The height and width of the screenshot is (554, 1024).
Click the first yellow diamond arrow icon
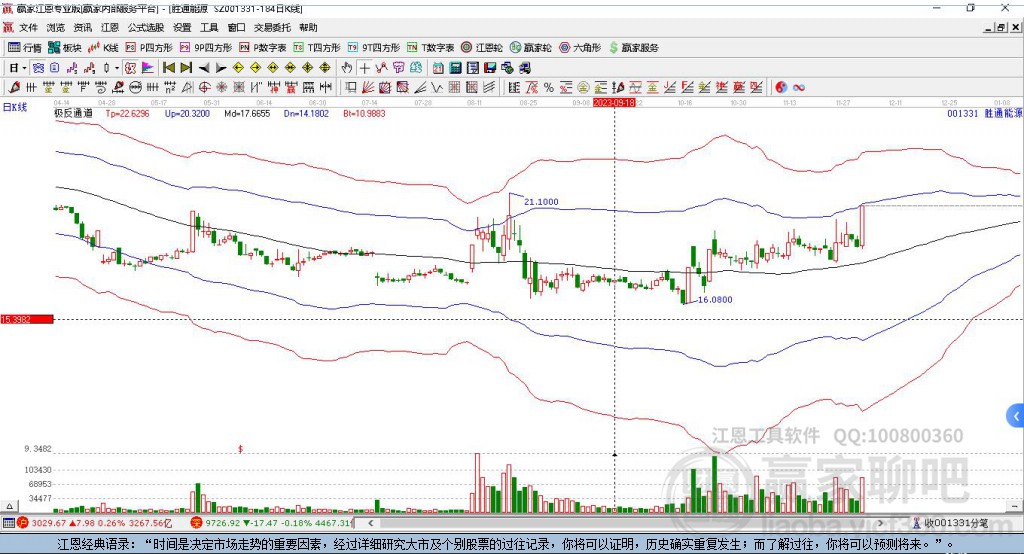point(238,68)
